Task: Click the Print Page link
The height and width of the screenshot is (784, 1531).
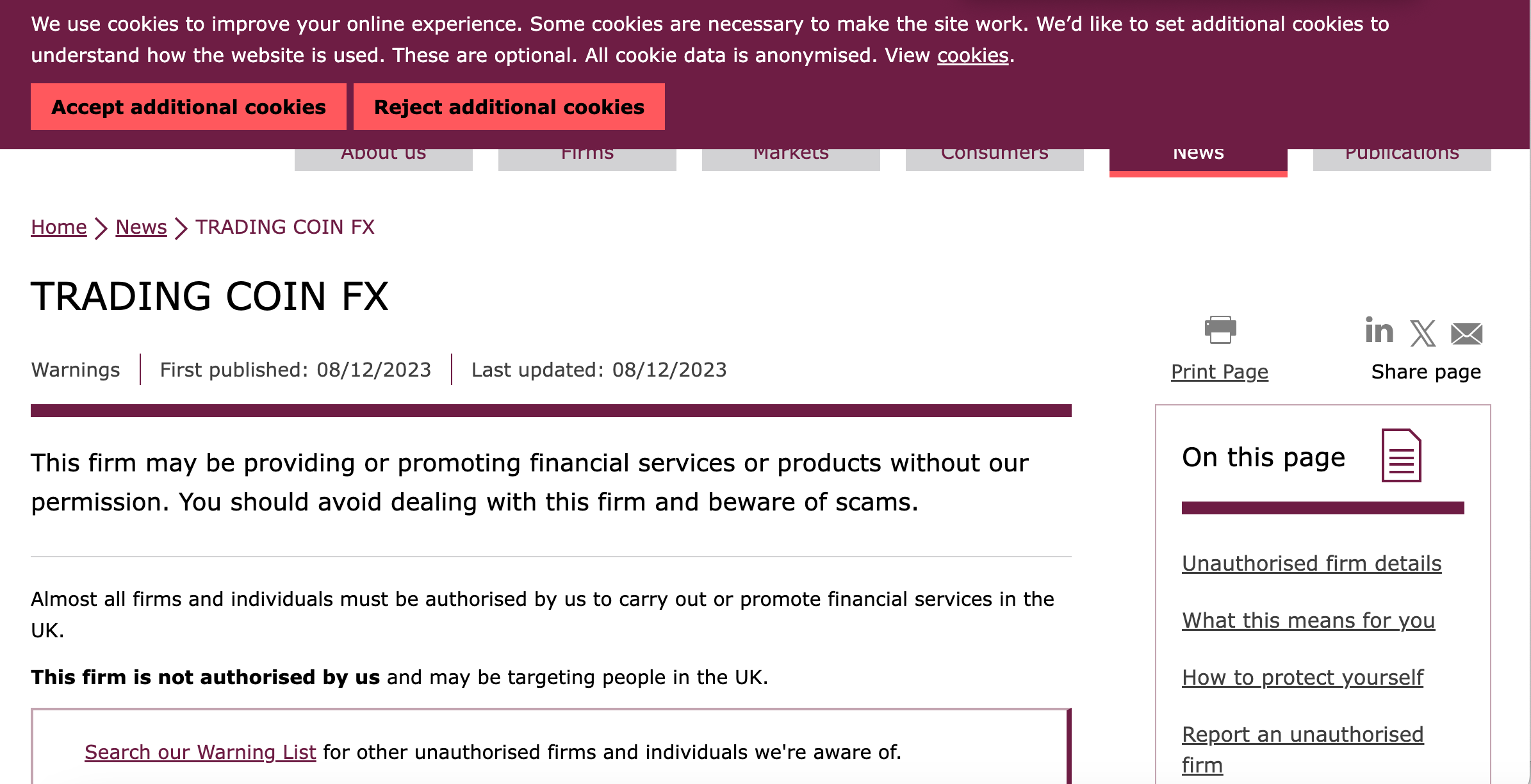Action: coord(1219,372)
